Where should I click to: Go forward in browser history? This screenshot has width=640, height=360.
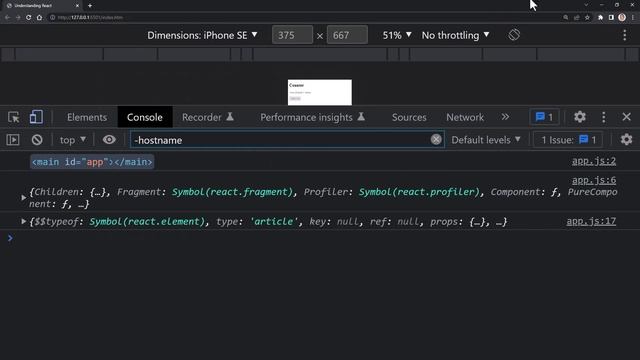point(18,18)
